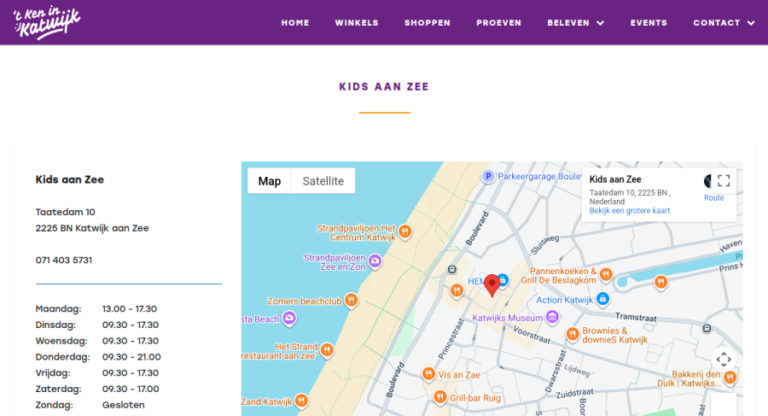Select Bakkerij den Dulk Katwijks marker
This screenshot has height=416, width=768.
click(730, 377)
